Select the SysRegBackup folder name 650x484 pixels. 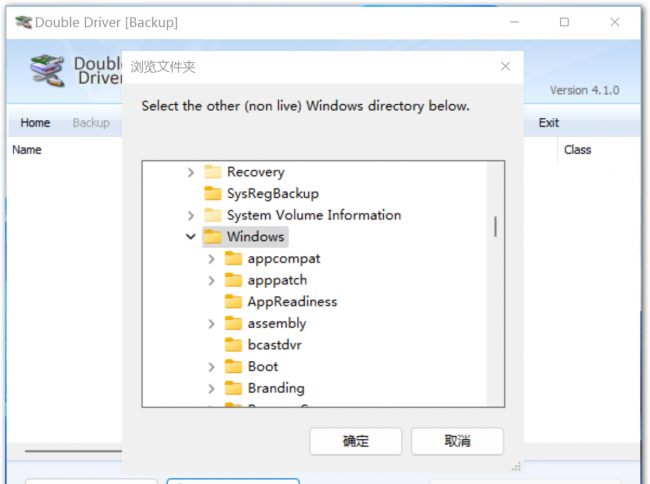[x=273, y=194]
